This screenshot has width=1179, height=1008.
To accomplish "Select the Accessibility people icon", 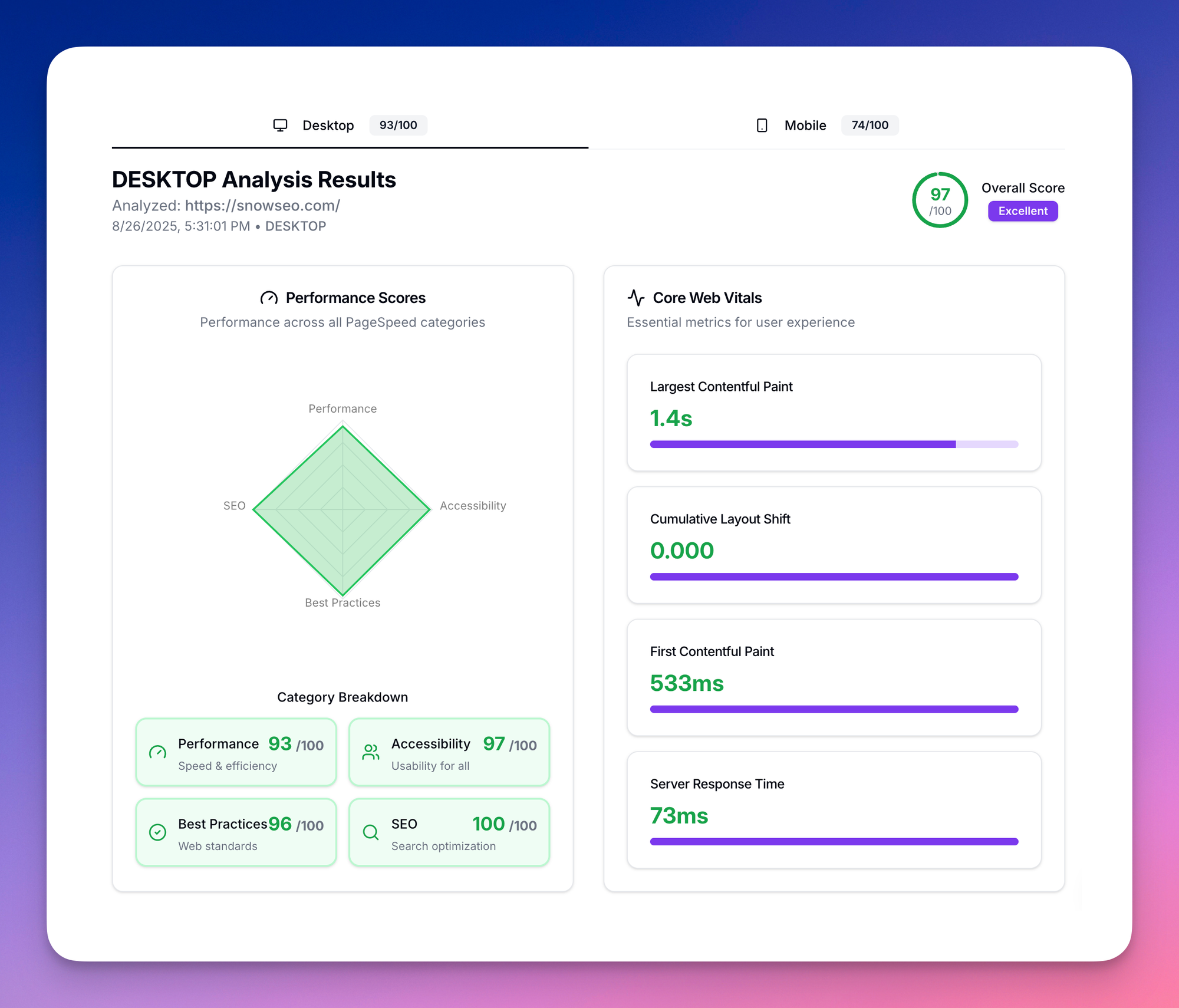I will (x=370, y=752).
